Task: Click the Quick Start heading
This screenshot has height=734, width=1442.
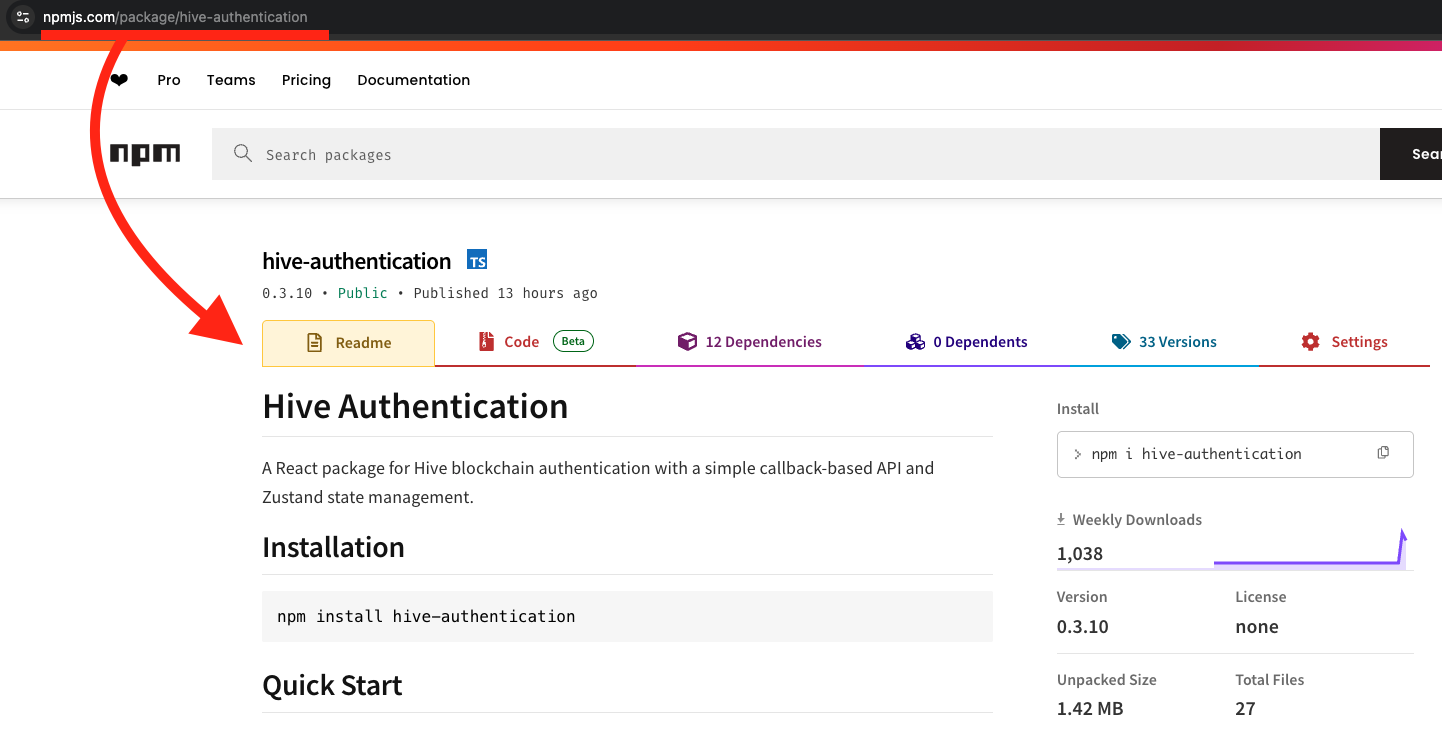Action: tap(332, 685)
